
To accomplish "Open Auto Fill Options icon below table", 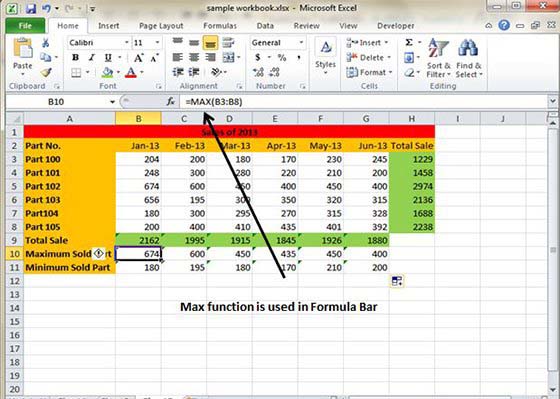I will coord(397,281).
